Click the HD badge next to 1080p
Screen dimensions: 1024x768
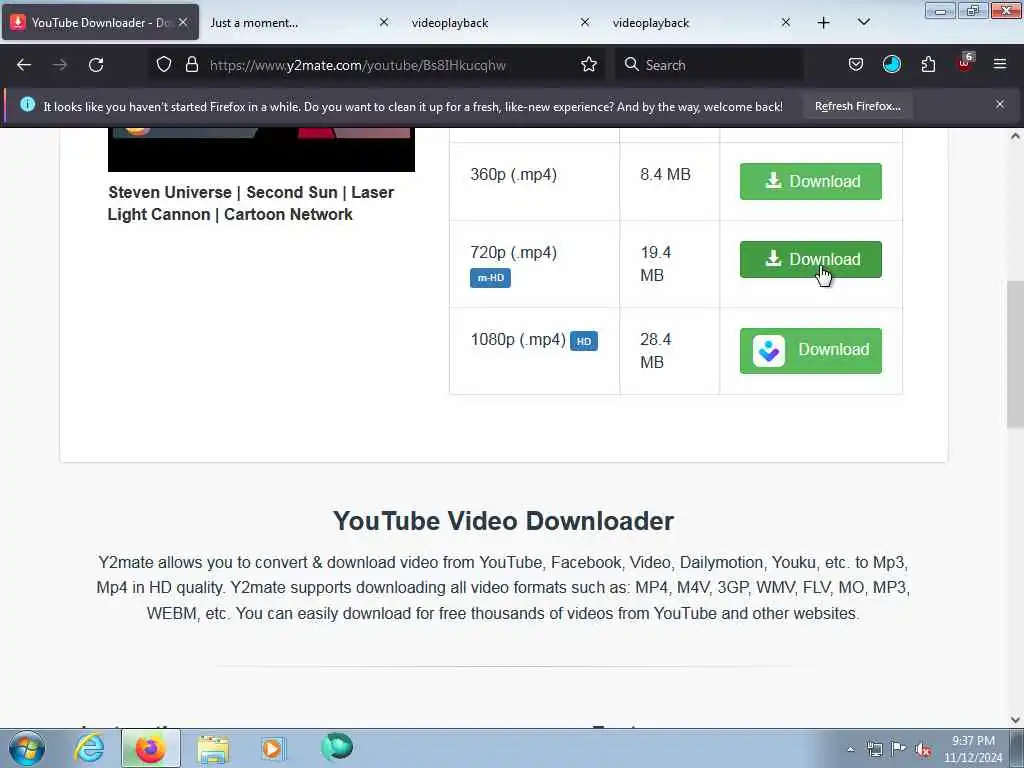point(584,341)
